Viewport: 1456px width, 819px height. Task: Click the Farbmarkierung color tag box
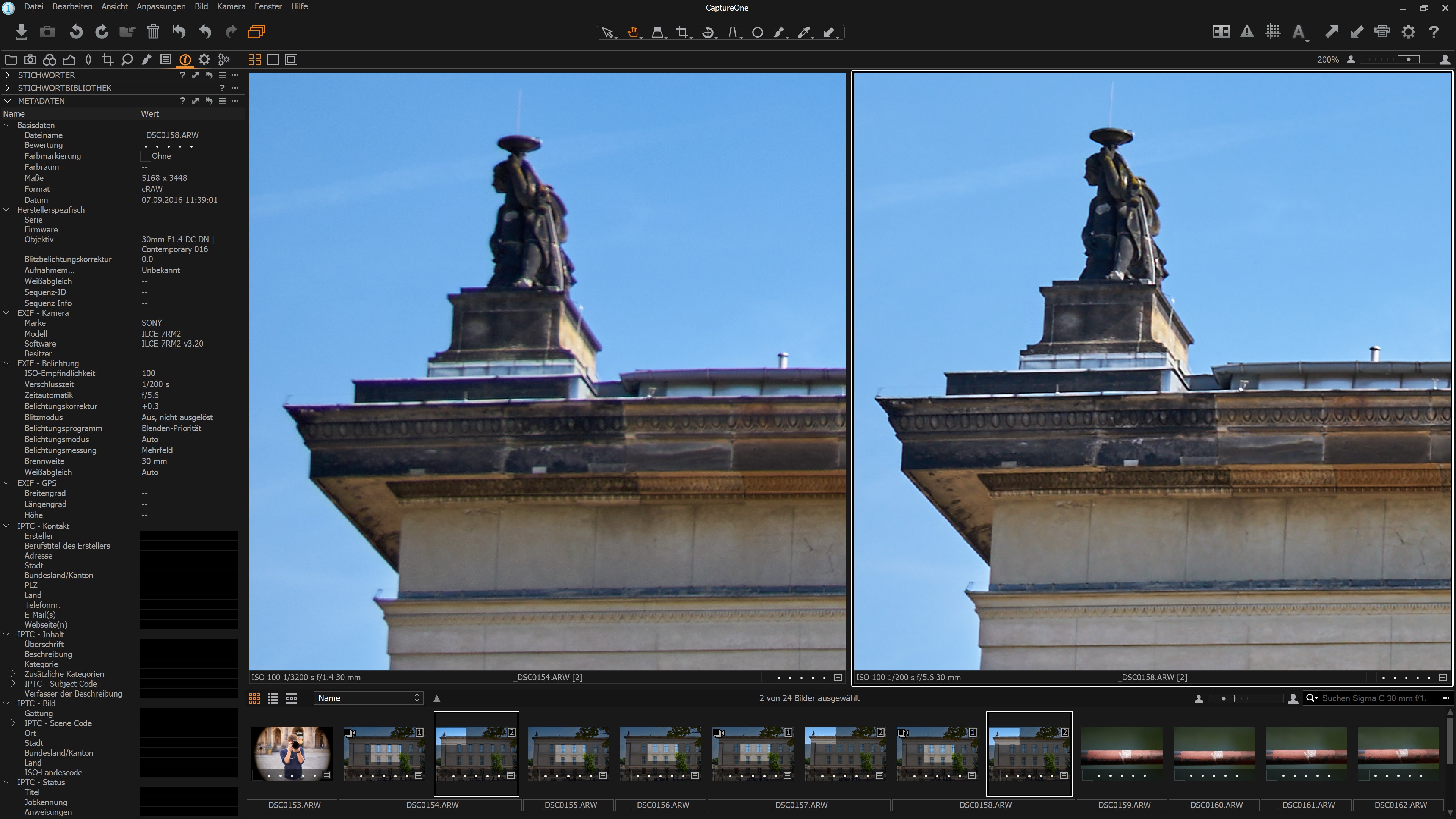point(145,156)
